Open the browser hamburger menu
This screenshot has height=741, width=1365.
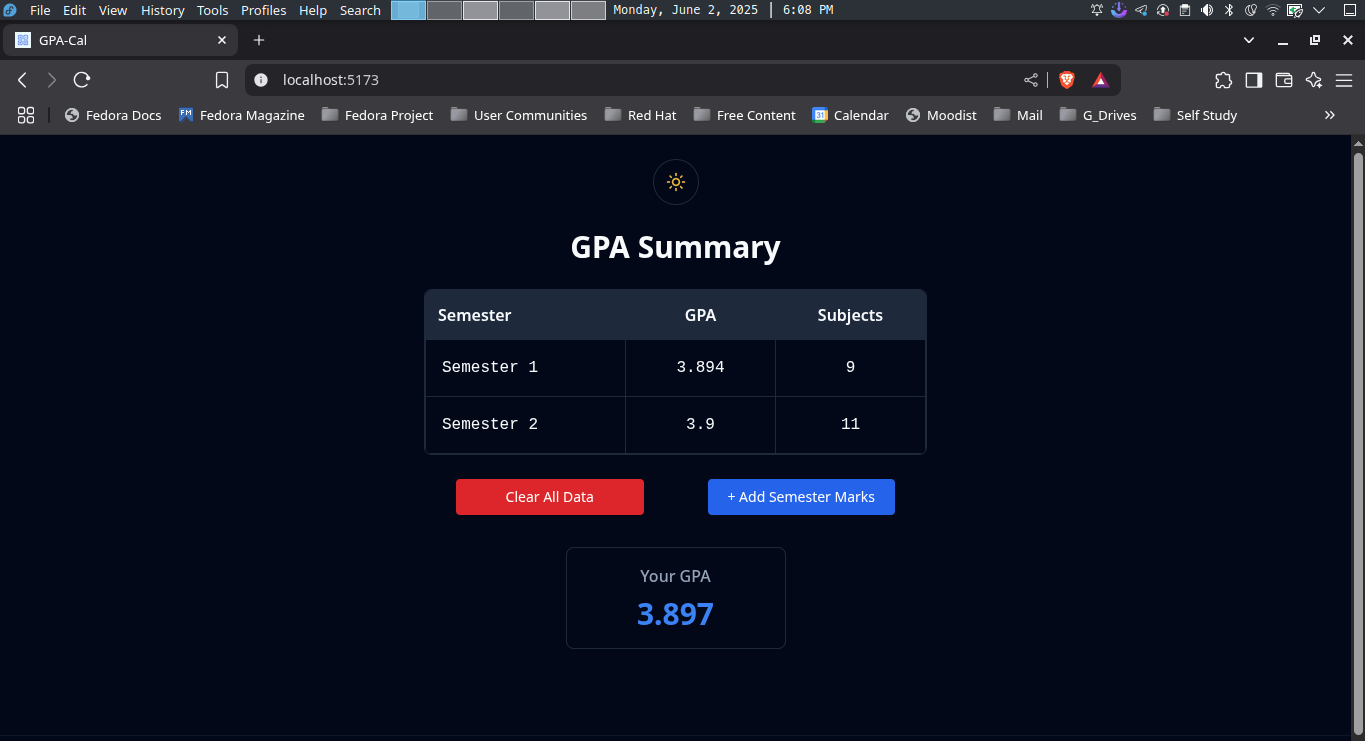1344,80
